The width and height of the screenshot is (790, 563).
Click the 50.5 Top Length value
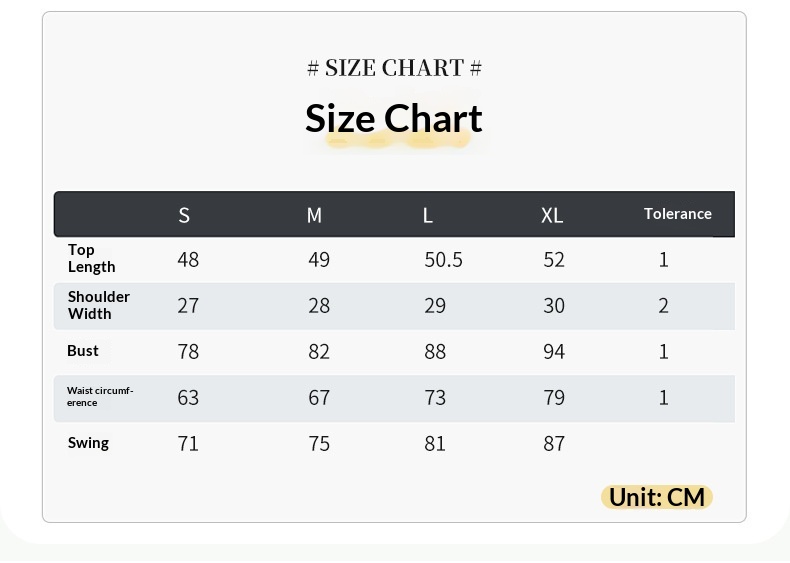tap(443, 260)
